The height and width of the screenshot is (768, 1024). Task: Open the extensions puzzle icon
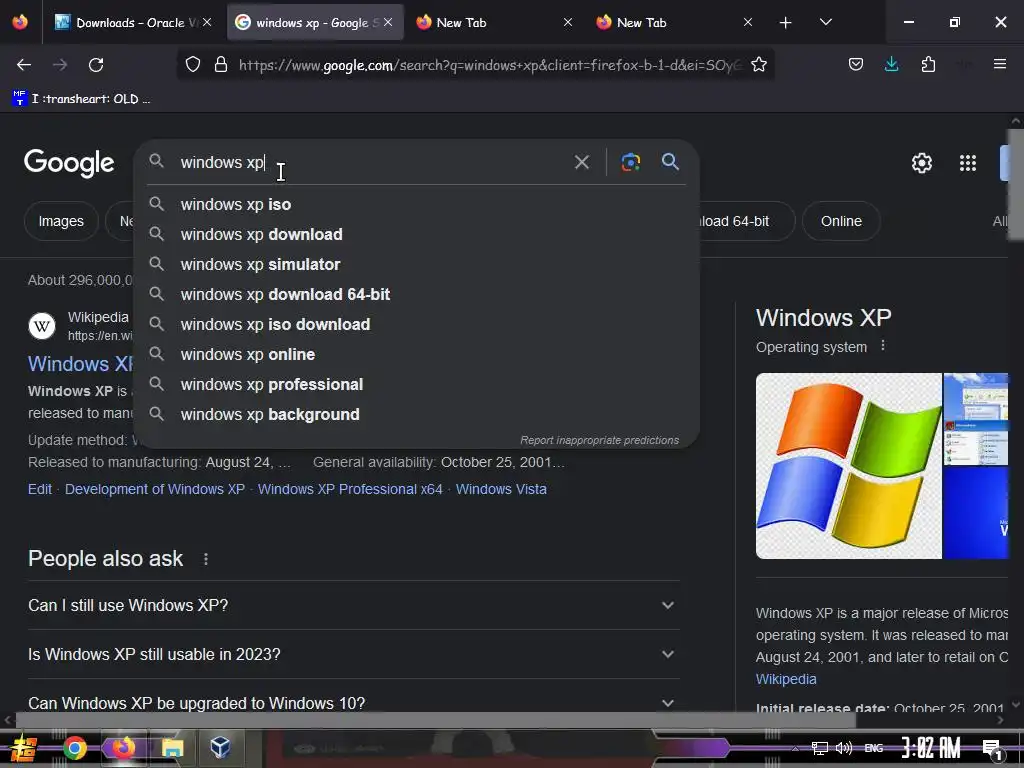tap(928, 64)
